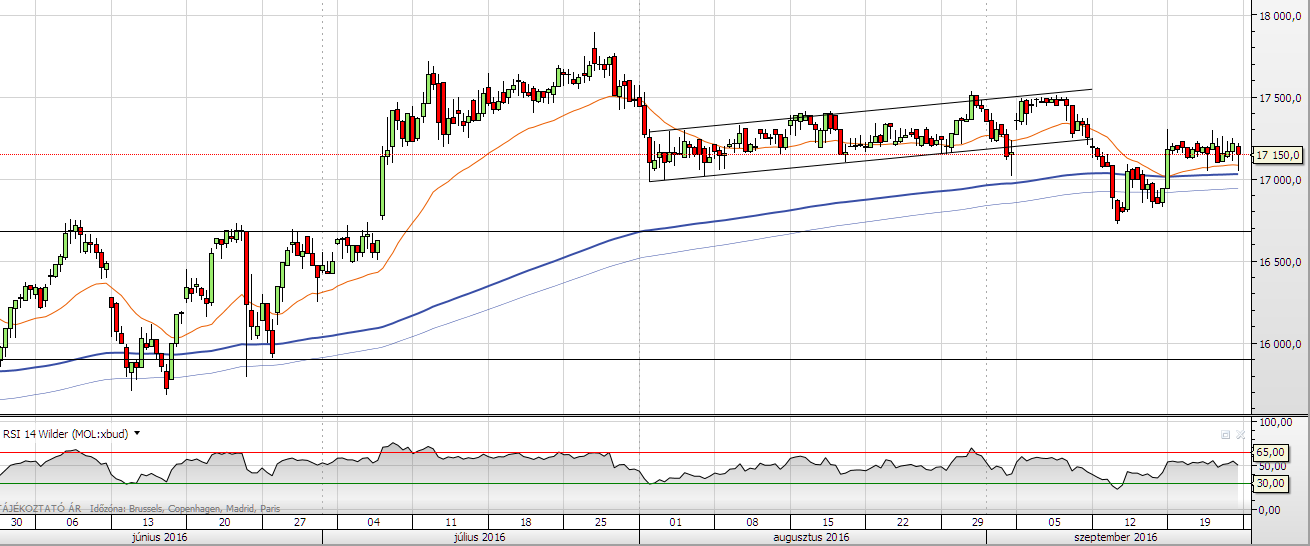Select the 16 000,0 price axis label
This screenshot has height=546, width=1310.
click(x=1279, y=344)
